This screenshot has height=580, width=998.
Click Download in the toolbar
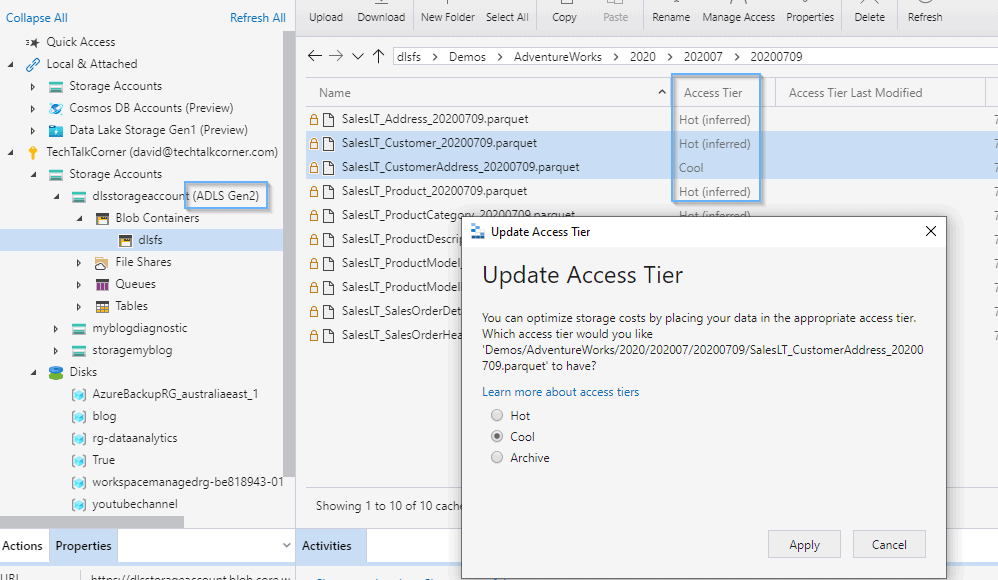point(381,17)
